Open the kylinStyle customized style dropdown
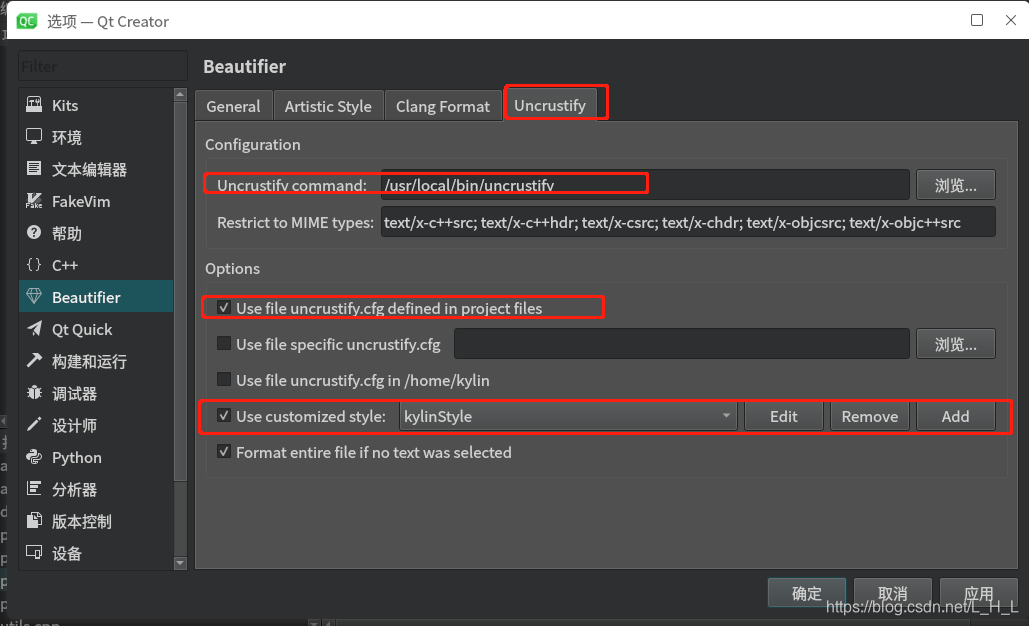Image resolution: width=1029 pixels, height=626 pixels. tap(568, 416)
